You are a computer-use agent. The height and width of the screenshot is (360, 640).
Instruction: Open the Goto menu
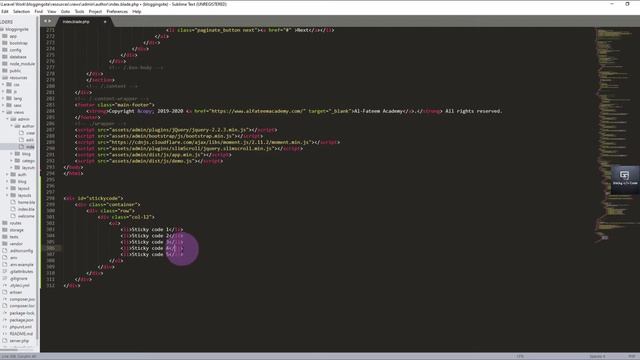point(65,11)
